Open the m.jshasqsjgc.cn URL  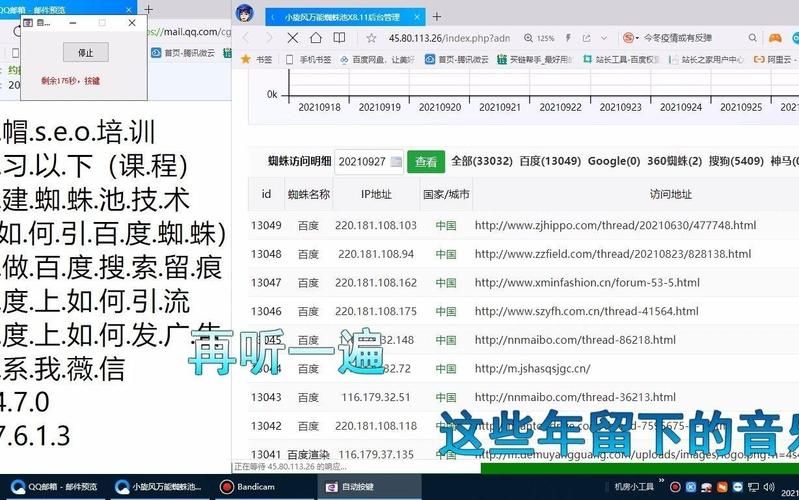point(532,368)
